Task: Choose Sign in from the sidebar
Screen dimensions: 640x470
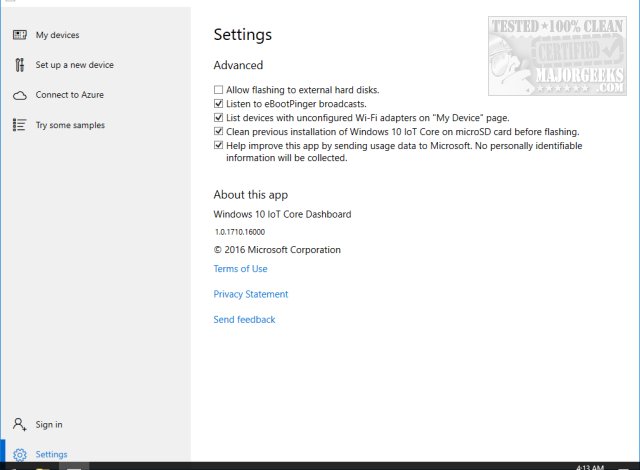Action: [49, 425]
